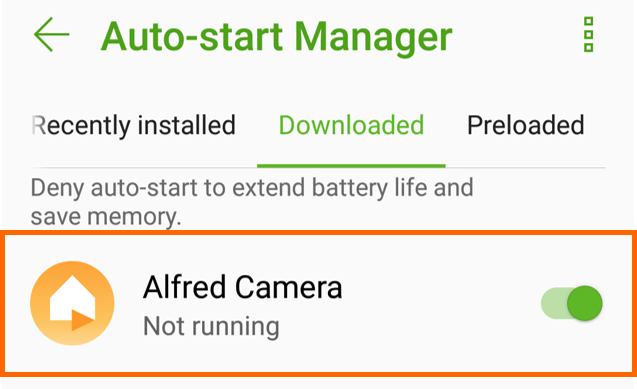This screenshot has width=637, height=389.
Task: Click the green underline beneath Downloaded
Action: click(x=351, y=166)
